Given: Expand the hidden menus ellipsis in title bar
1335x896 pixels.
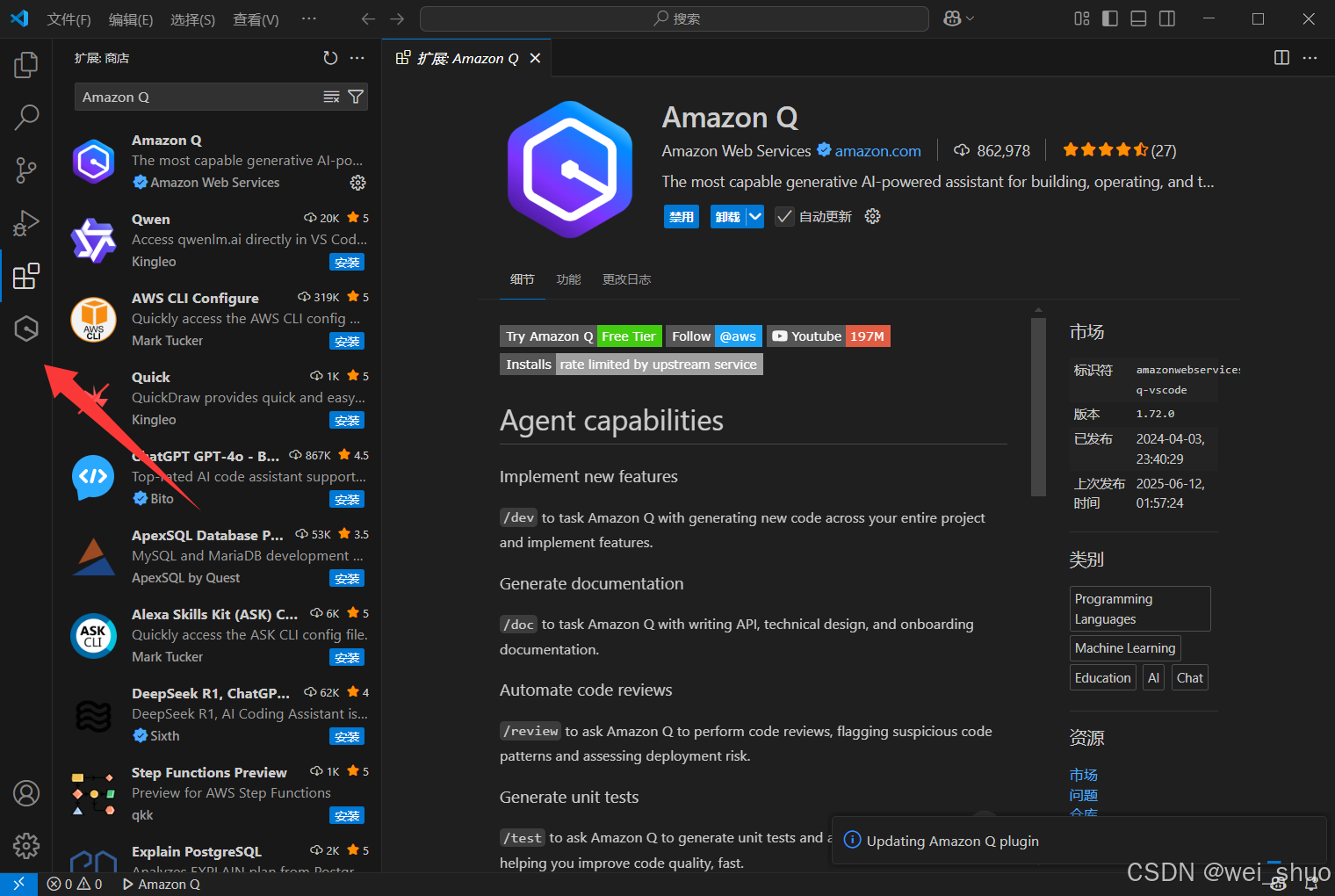Looking at the screenshot, I should pyautogui.click(x=308, y=18).
